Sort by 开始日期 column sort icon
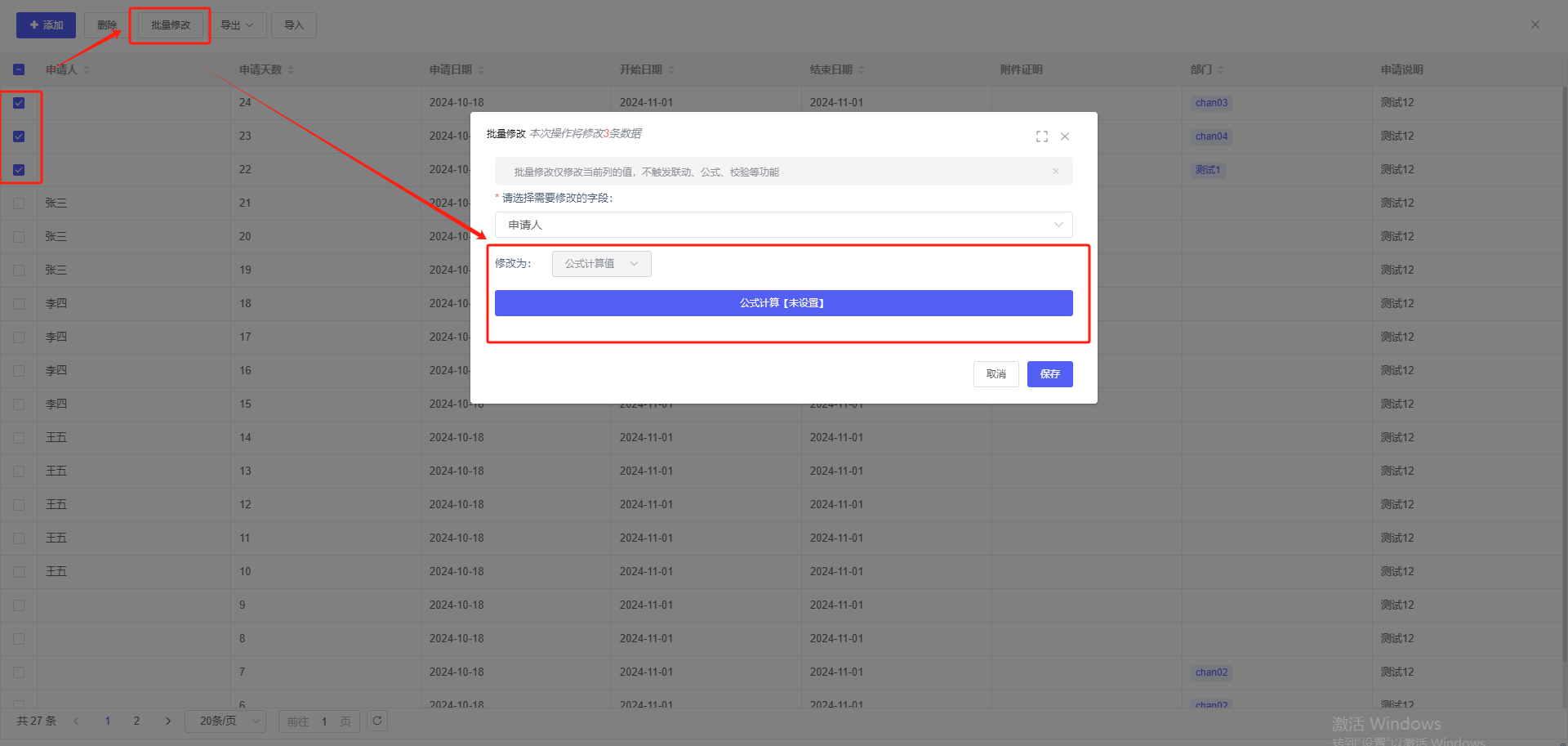 click(x=671, y=70)
